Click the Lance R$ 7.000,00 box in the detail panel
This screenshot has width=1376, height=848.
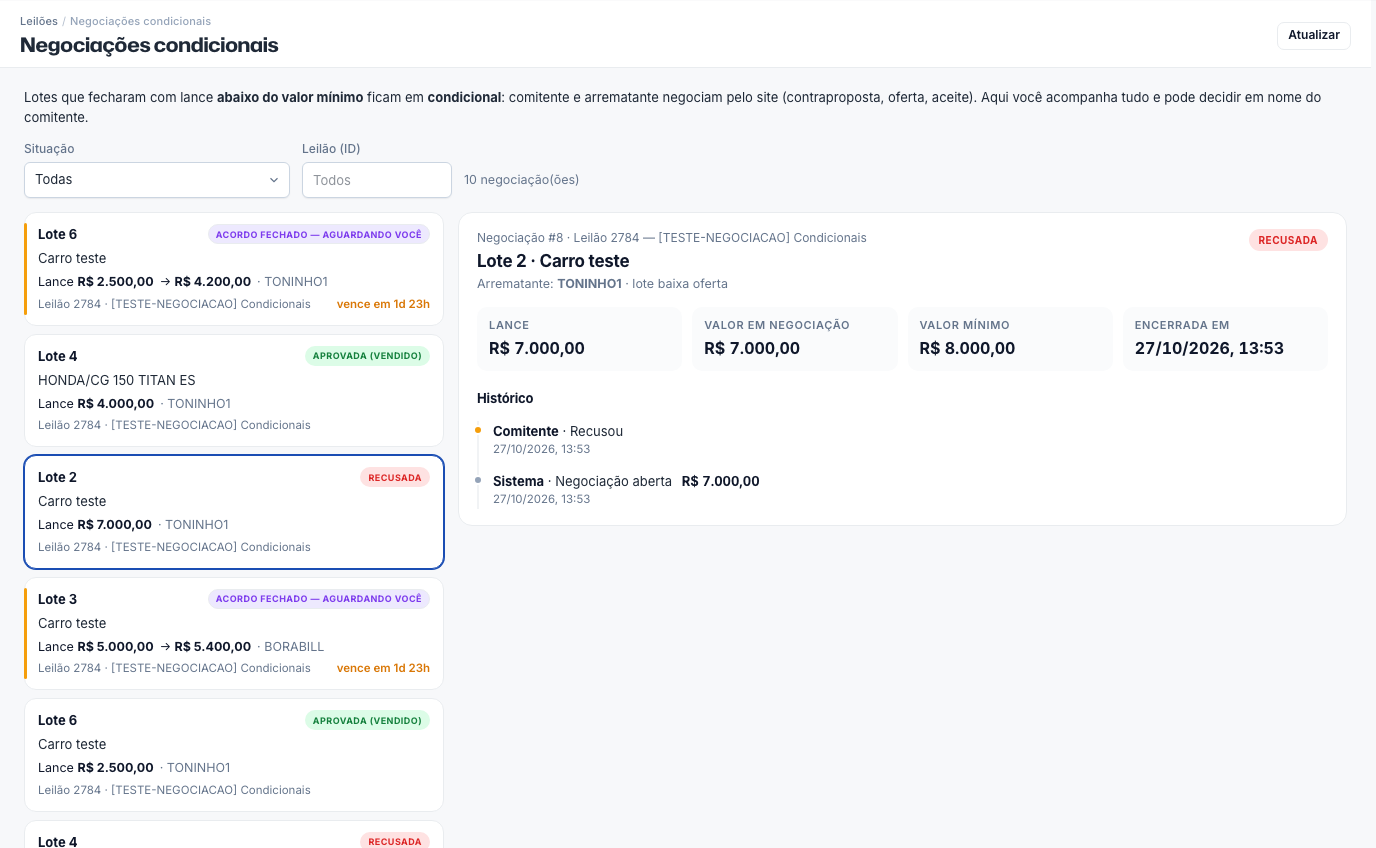coord(579,339)
